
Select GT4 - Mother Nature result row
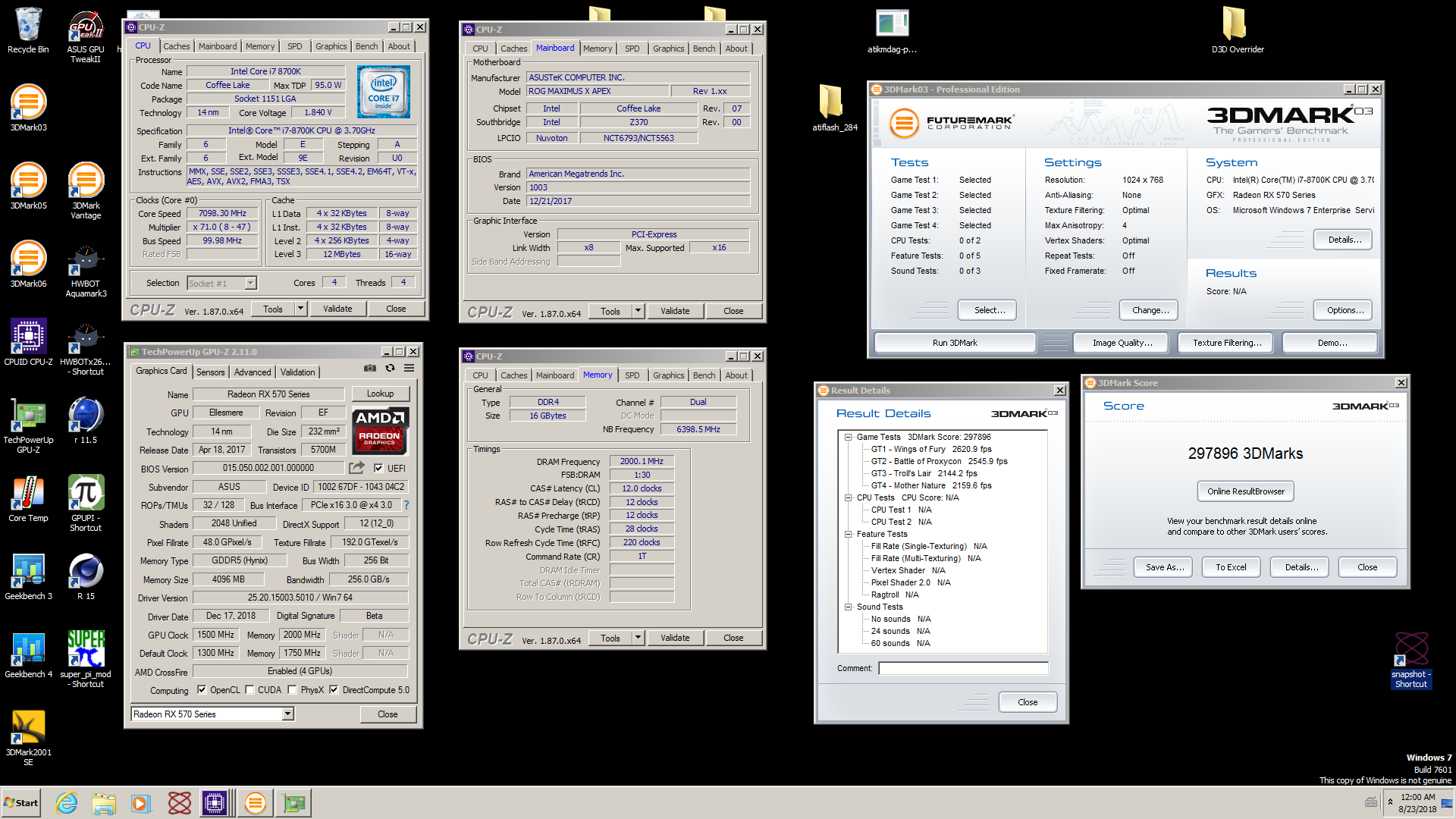point(931,485)
